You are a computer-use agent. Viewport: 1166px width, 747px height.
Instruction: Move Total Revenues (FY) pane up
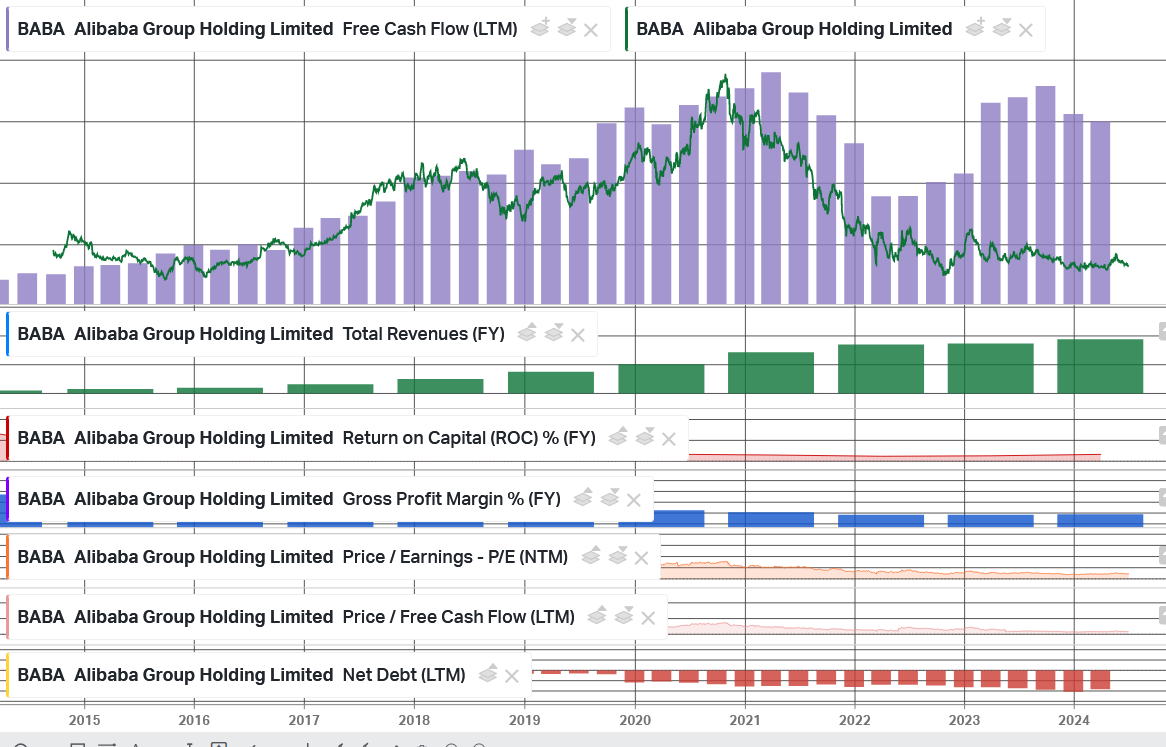[526, 333]
